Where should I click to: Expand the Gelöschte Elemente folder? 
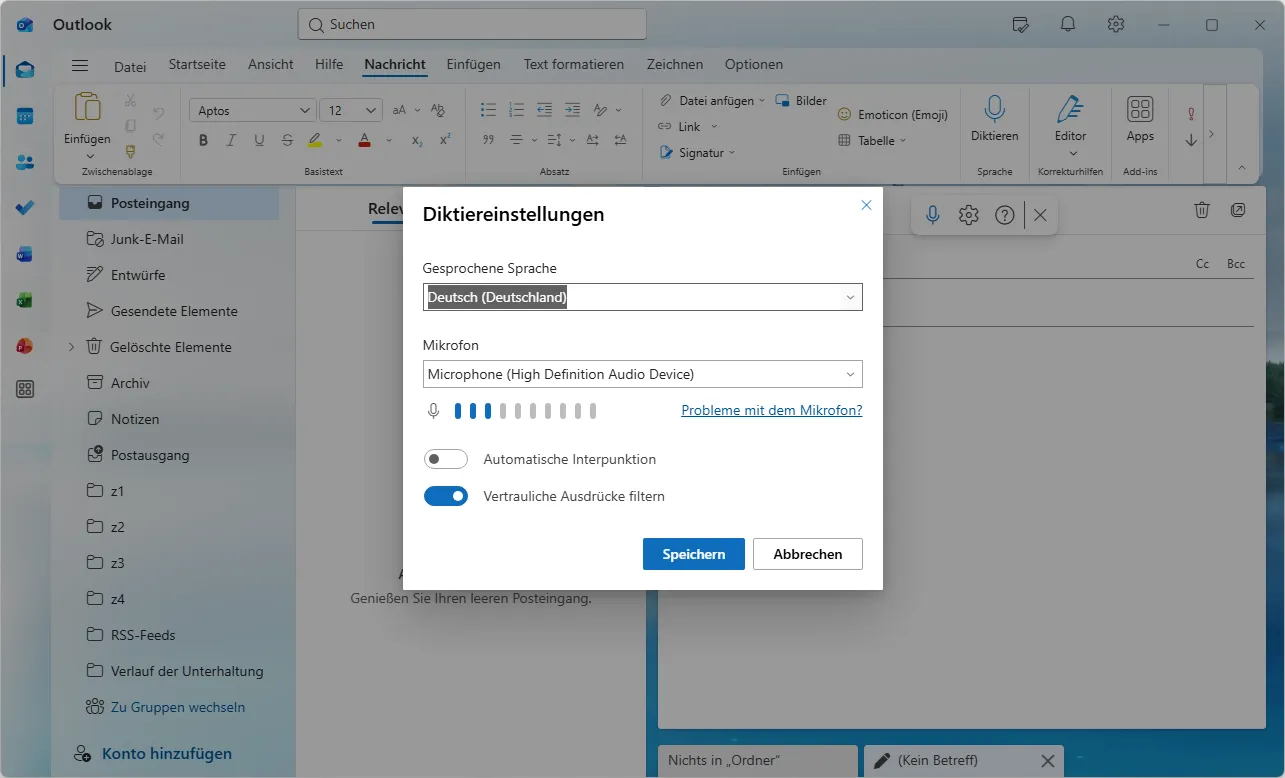point(71,347)
